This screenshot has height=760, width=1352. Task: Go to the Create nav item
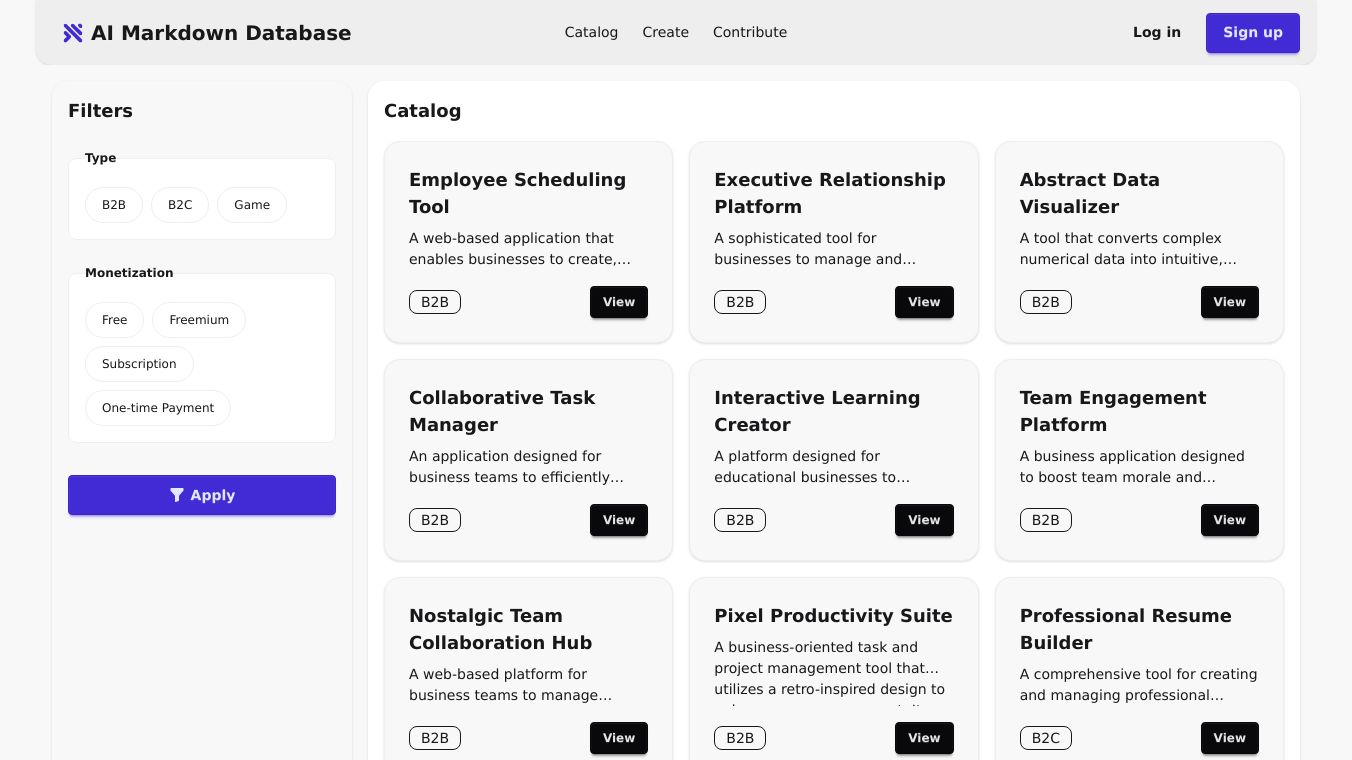tap(666, 32)
